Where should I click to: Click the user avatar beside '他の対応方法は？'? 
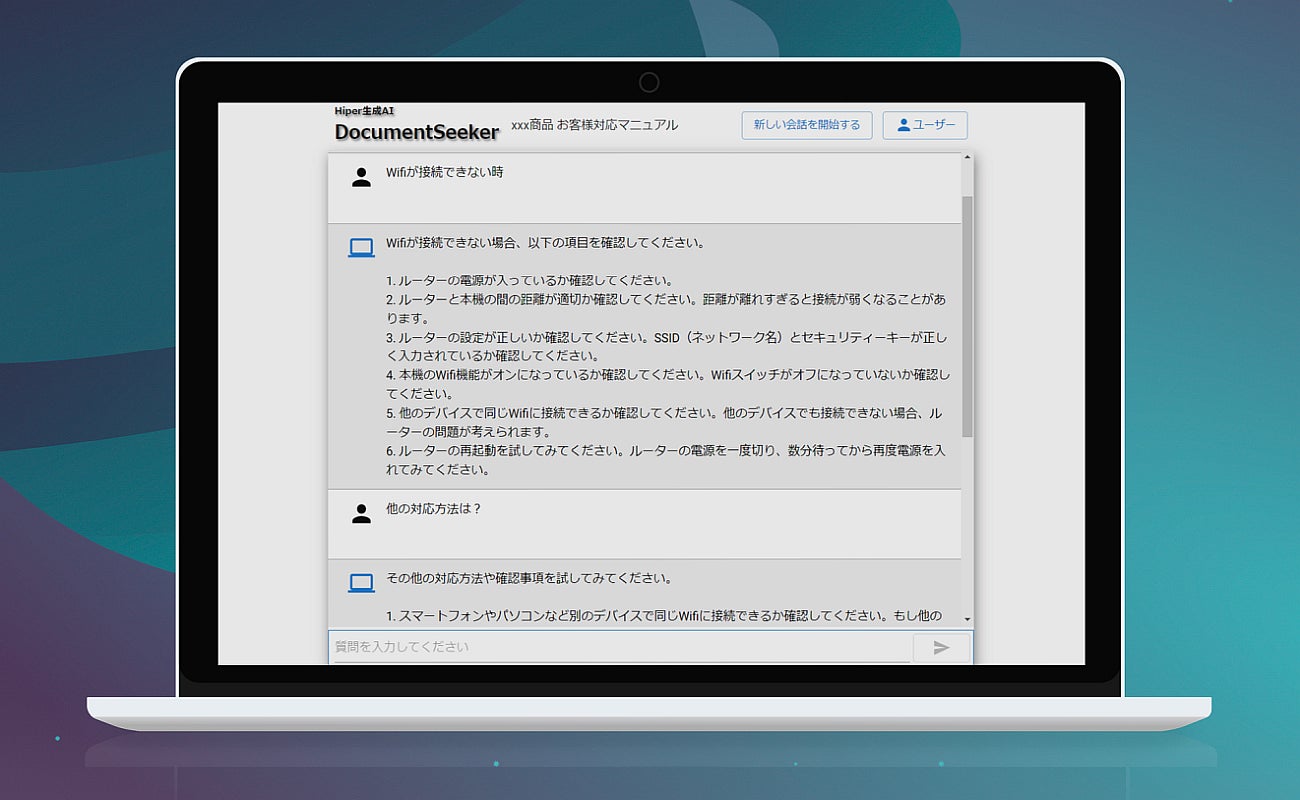[361, 514]
